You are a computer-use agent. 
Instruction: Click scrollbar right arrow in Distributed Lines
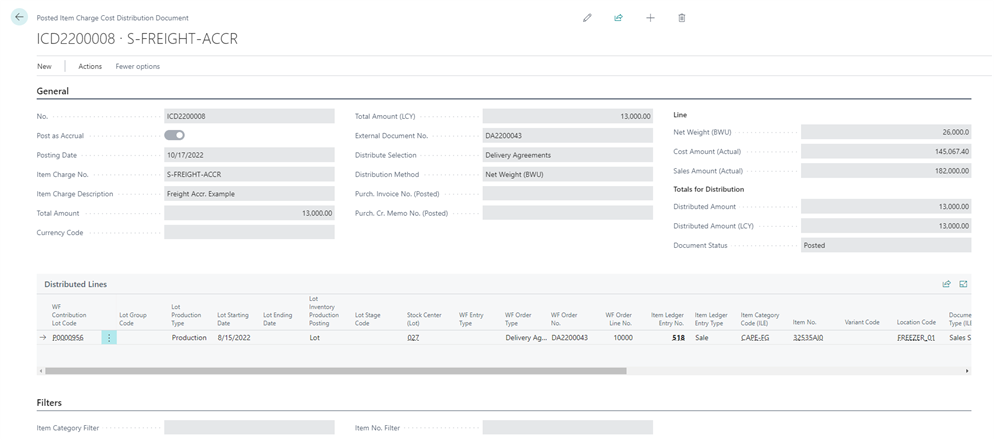pos(966,371)
